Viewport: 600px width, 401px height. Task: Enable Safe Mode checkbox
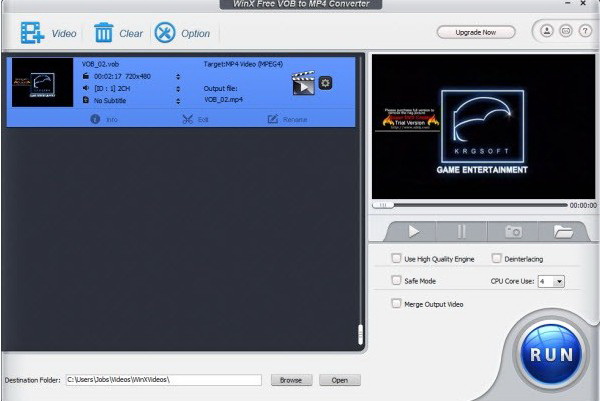tap(396, 280)
